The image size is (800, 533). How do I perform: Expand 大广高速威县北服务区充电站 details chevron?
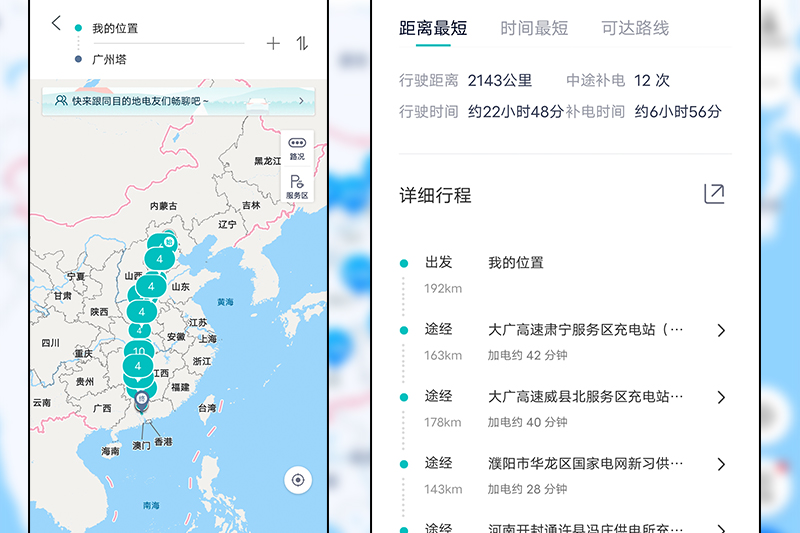tap(721, 398)
